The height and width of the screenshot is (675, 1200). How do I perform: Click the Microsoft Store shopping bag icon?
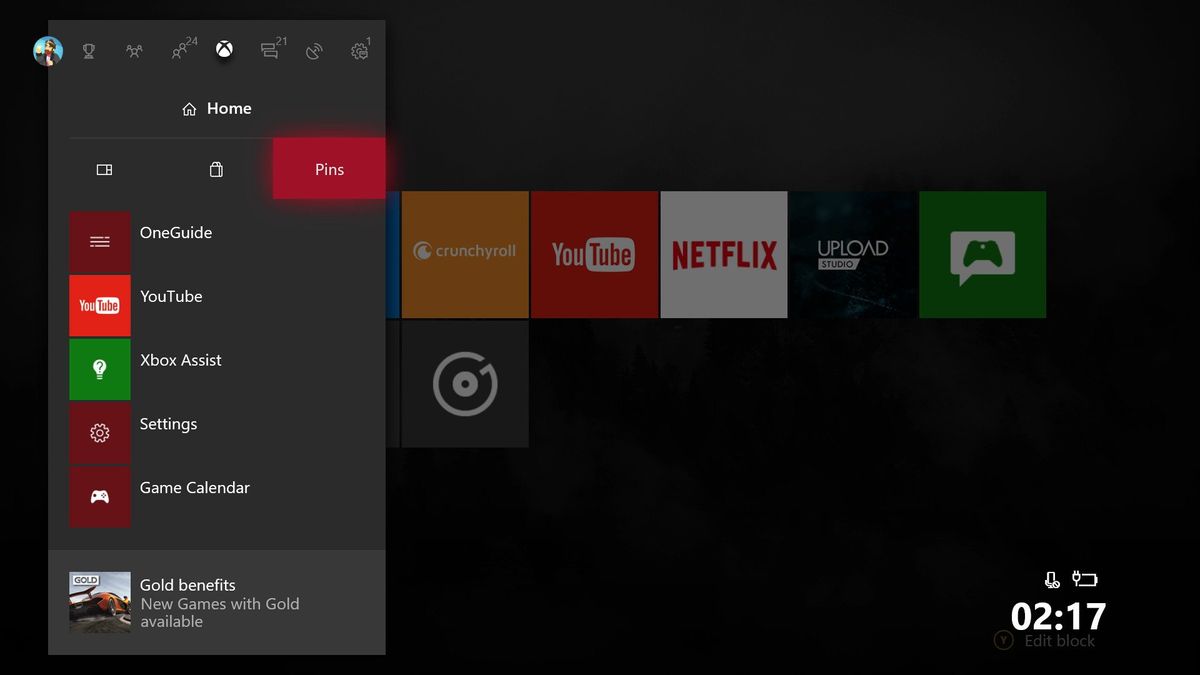(216, 169)
